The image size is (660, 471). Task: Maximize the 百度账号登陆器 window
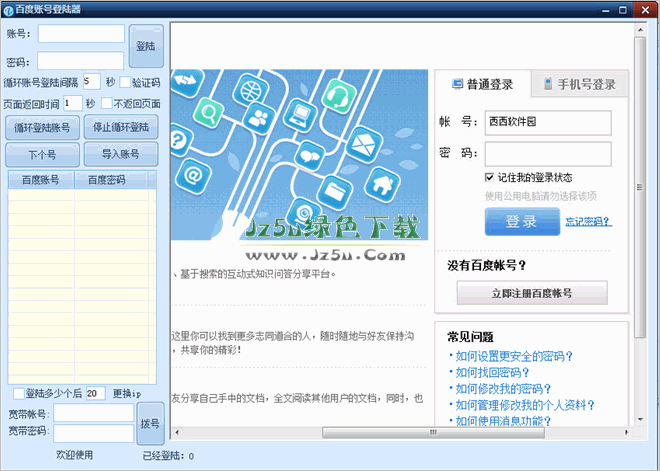(x=623, y=10)
